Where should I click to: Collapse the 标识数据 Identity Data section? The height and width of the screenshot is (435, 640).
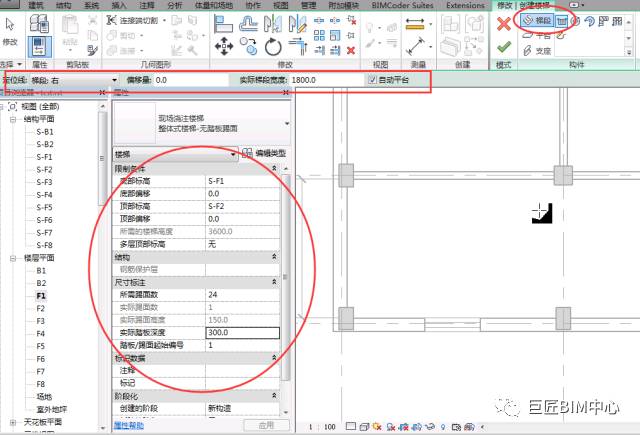click(274, 358)
